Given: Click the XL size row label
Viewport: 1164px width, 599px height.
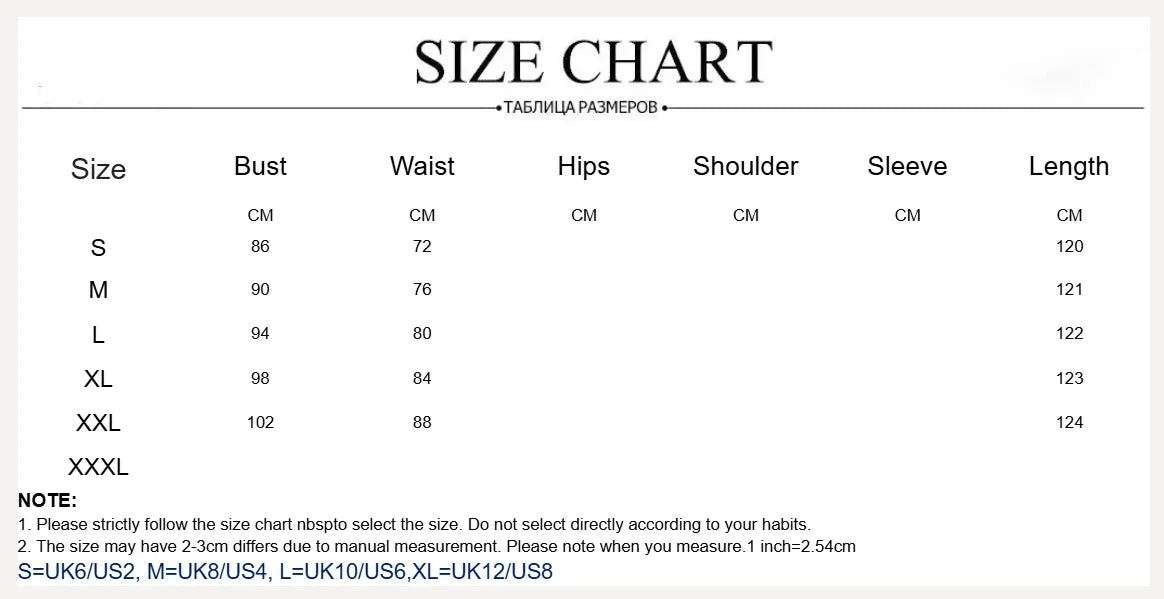Looking at the screenshot, I should coord(98,379).
